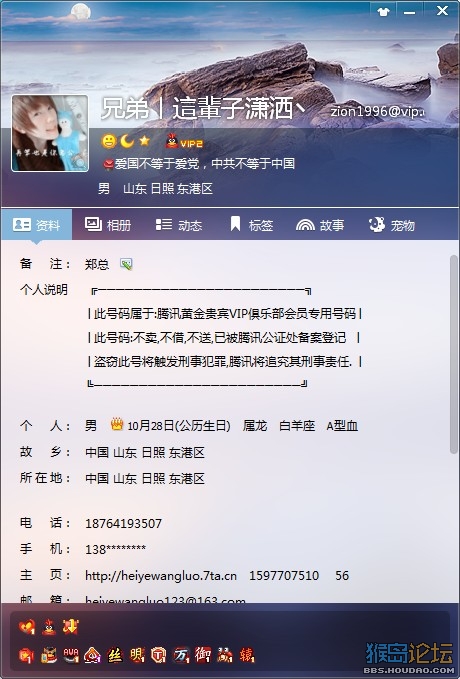Click the 辕 badge icon
Screen dimensions: 460x679
(x=246, y=655)
